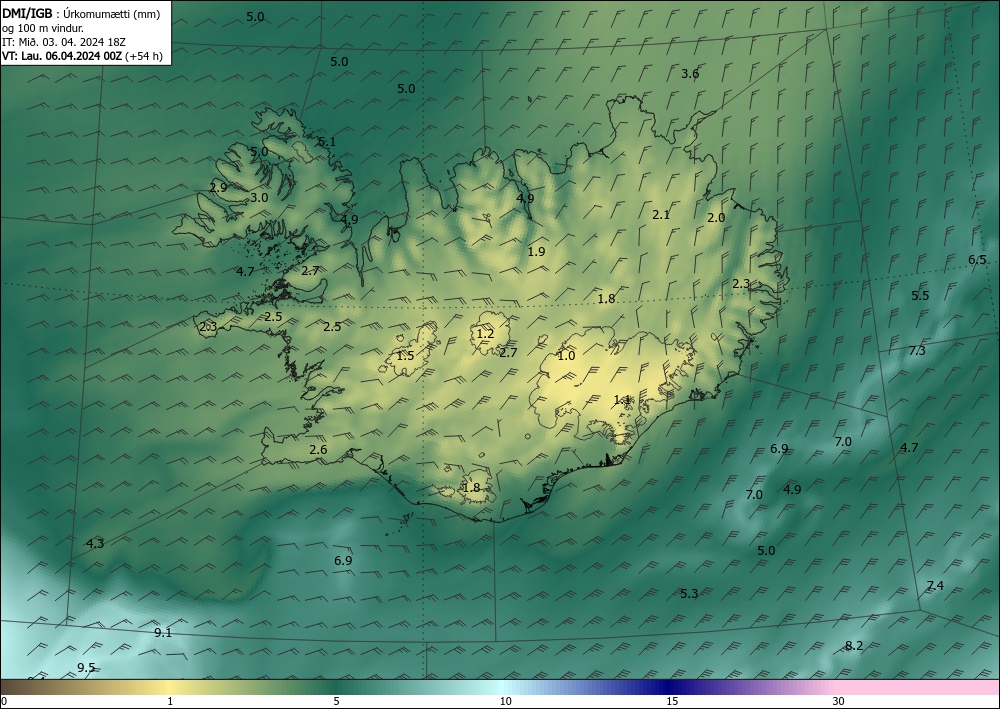Click the 5.5 value off the east coast
1000x709 pixels.
pos(920,295)
